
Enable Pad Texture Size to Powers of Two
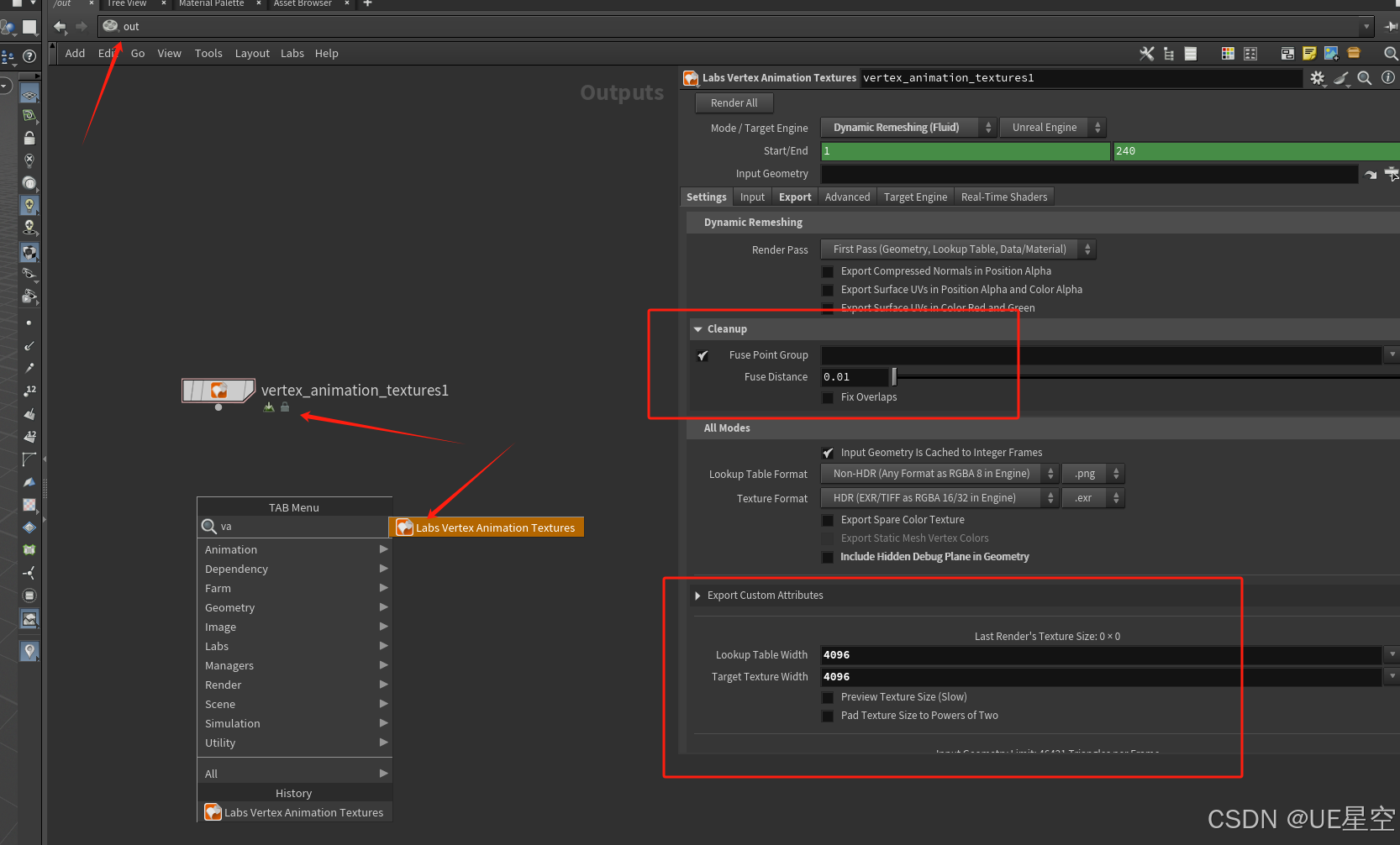828,716
